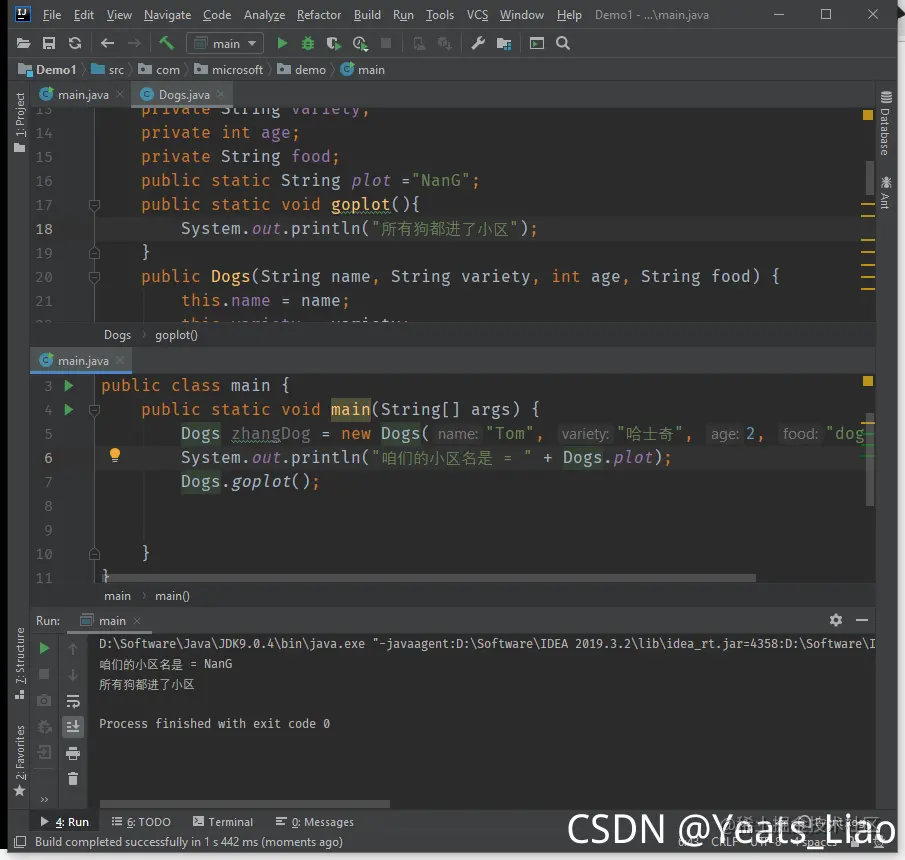Click vertical scrollbar of Dogs.java editor
The image size is (905, 860).
point(869,178)
